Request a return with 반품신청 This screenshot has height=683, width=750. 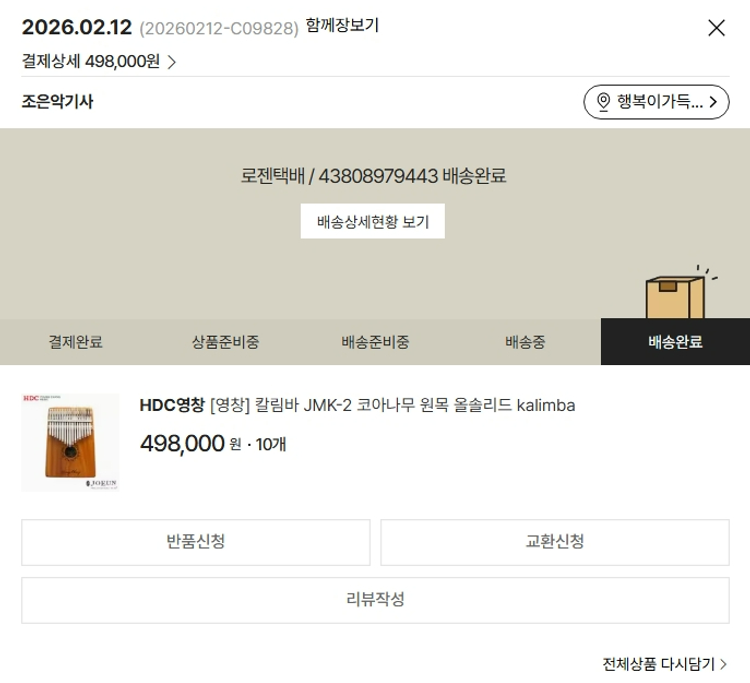(x=196, y=542)
